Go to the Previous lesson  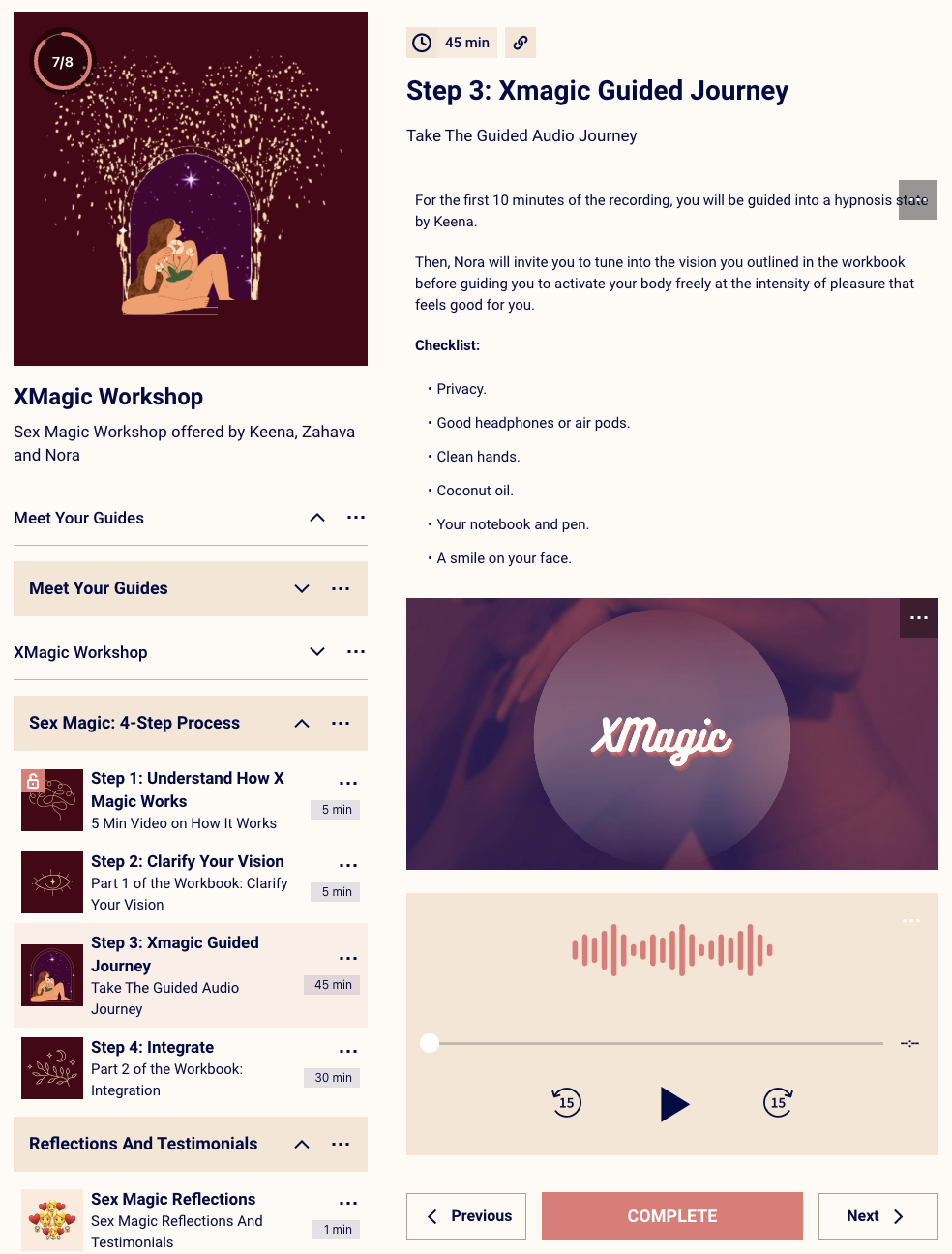pos(466,1216)
